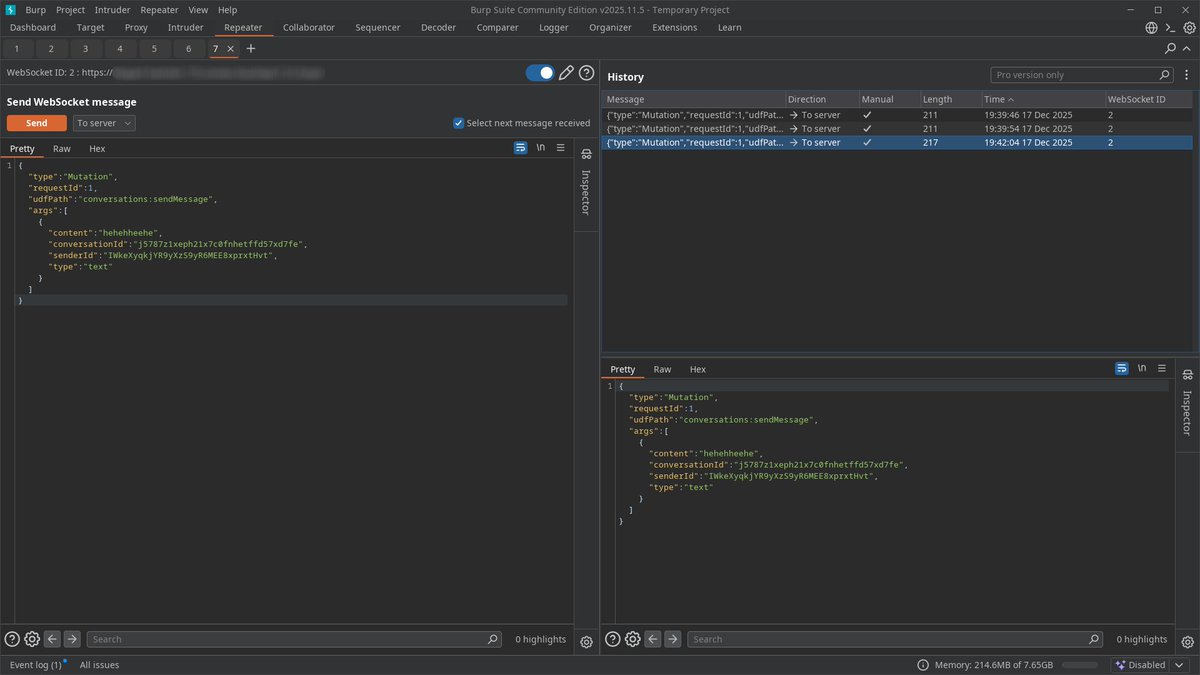This screenshot has width=1200, height=675.
Task: Toggle show non-printable \n in history viewer
Action: [1142, 369]
